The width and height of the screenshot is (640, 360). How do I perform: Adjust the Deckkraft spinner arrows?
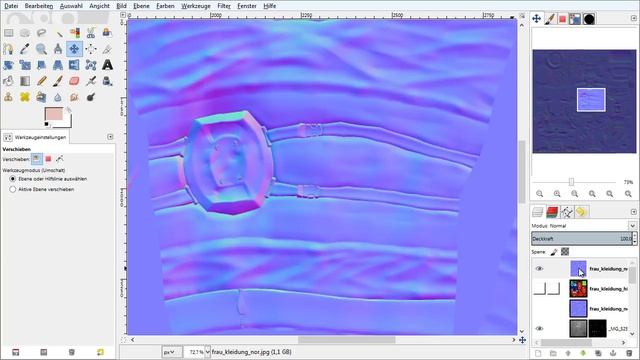635,239
